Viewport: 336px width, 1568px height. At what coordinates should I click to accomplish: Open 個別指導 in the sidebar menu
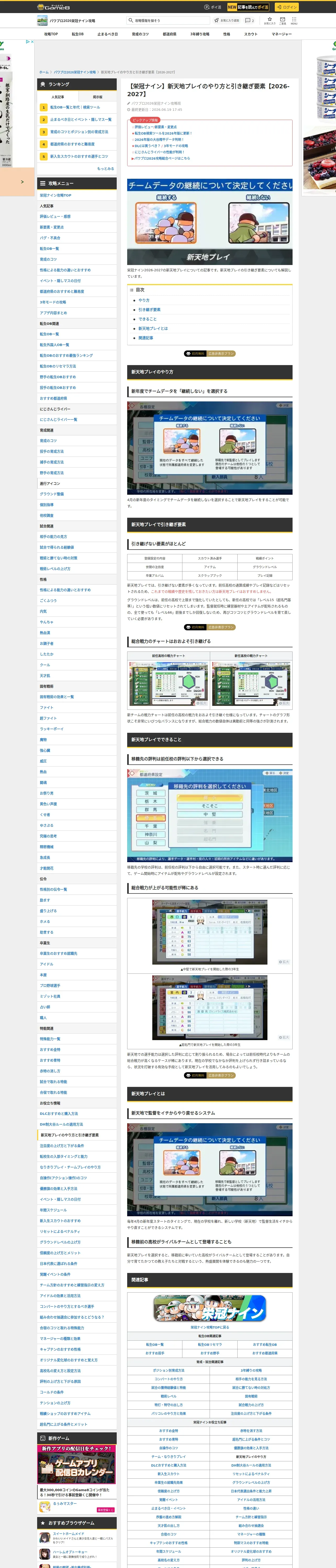[x=47, y=505]
